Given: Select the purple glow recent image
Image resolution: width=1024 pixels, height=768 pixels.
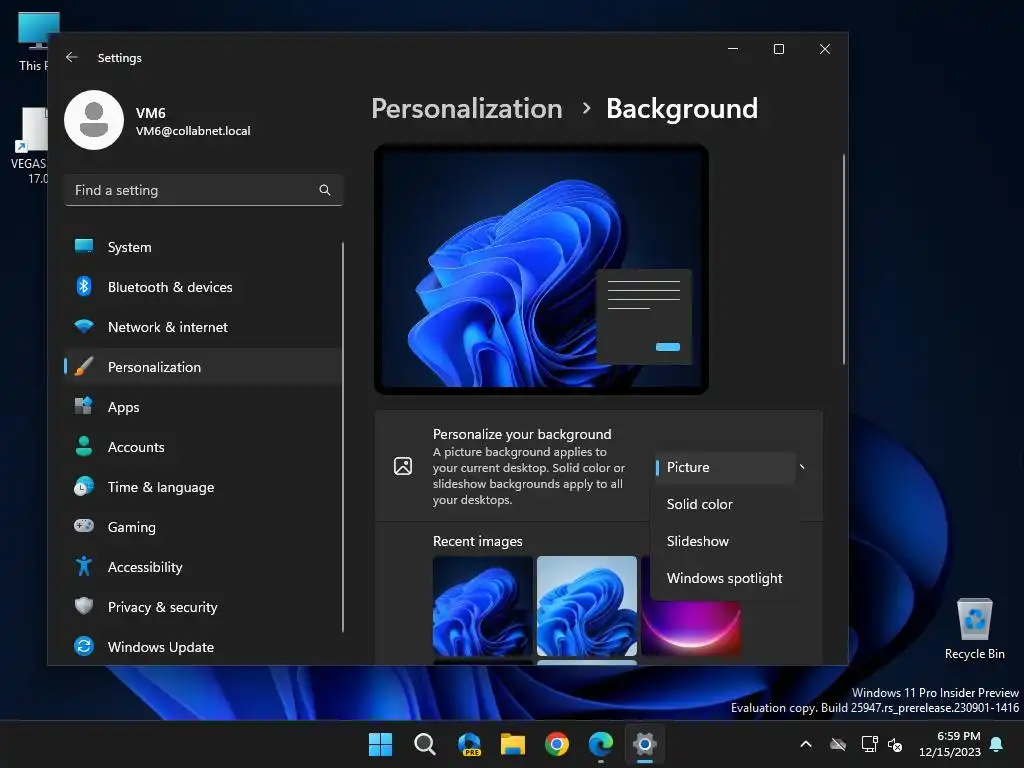Looking at the screenshot, I should pyautogui.click(x=691, y=628).
